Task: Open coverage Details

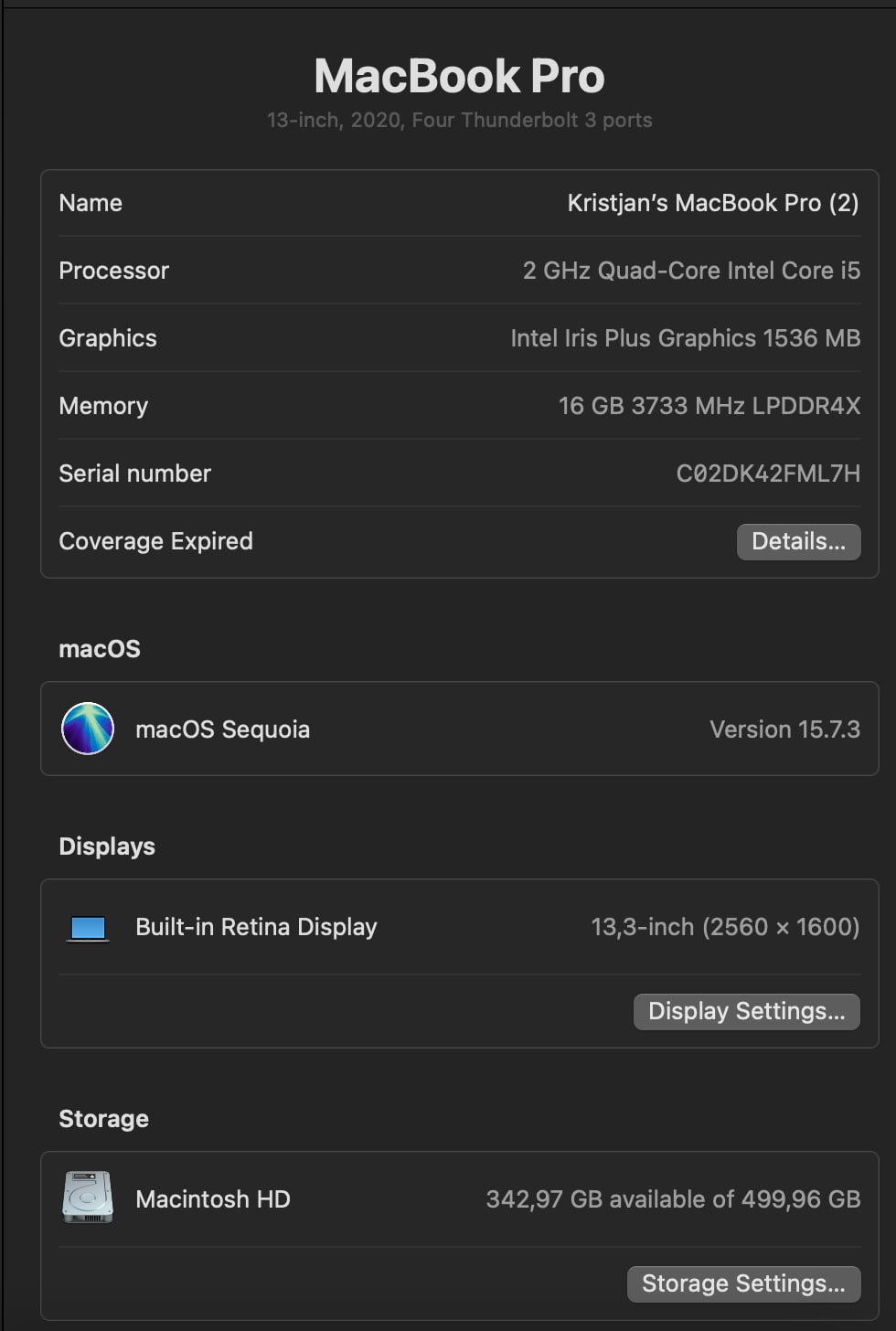Action: tap(798, 541)
